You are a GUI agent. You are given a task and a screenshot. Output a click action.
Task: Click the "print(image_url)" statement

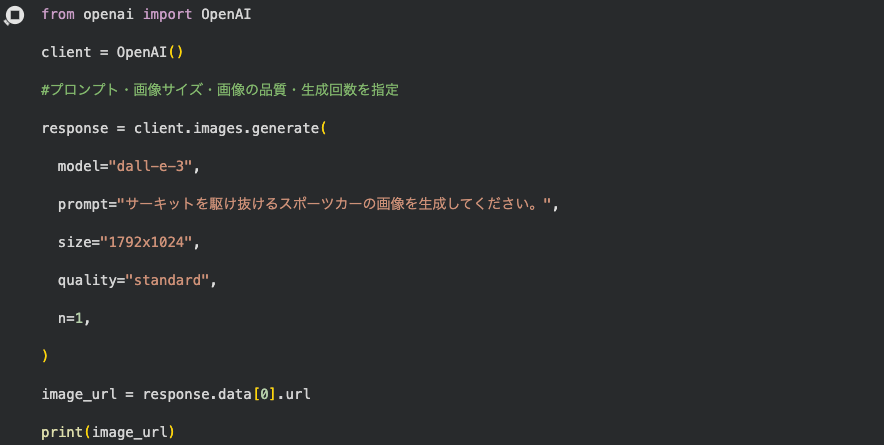coord(108,432)
